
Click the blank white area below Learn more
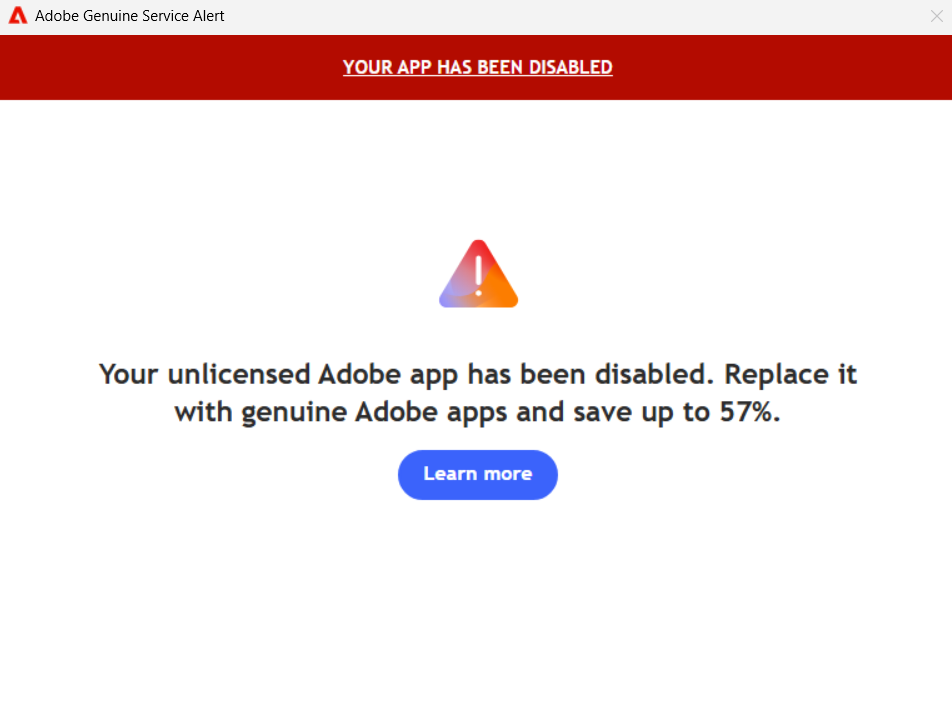(478, 601)
